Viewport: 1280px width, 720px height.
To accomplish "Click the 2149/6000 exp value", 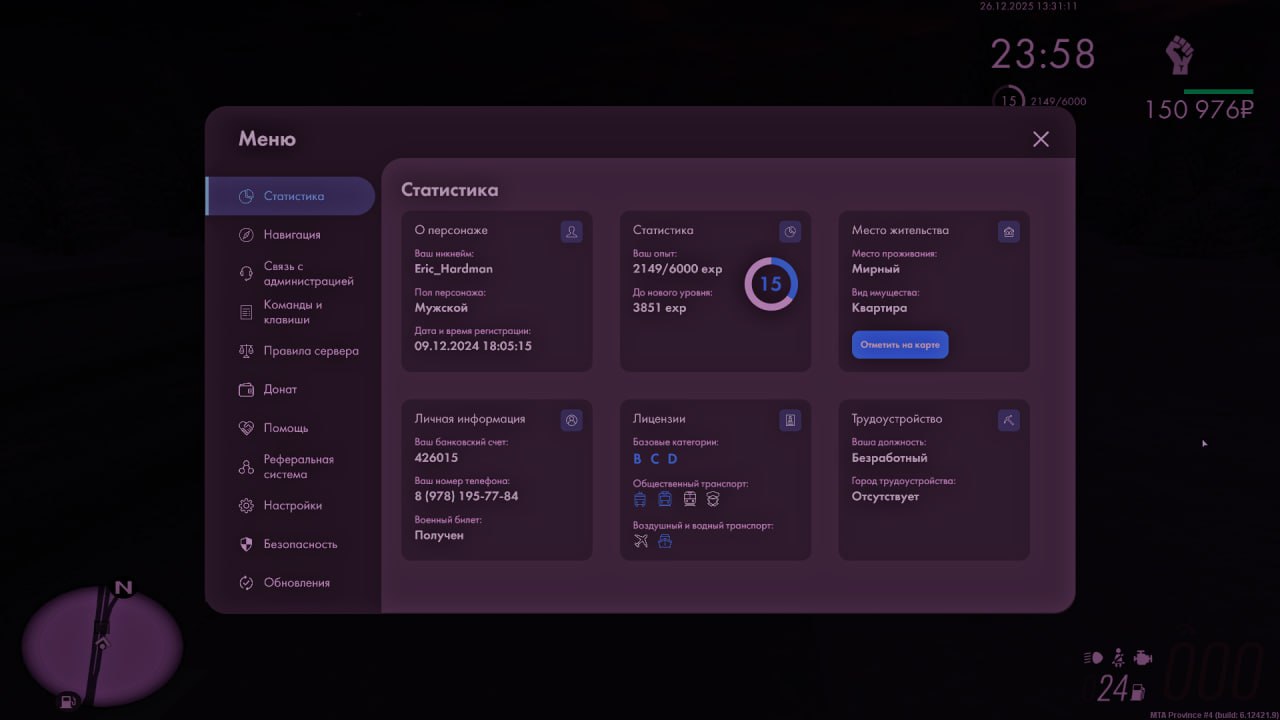I will click(x=677, y=269).
